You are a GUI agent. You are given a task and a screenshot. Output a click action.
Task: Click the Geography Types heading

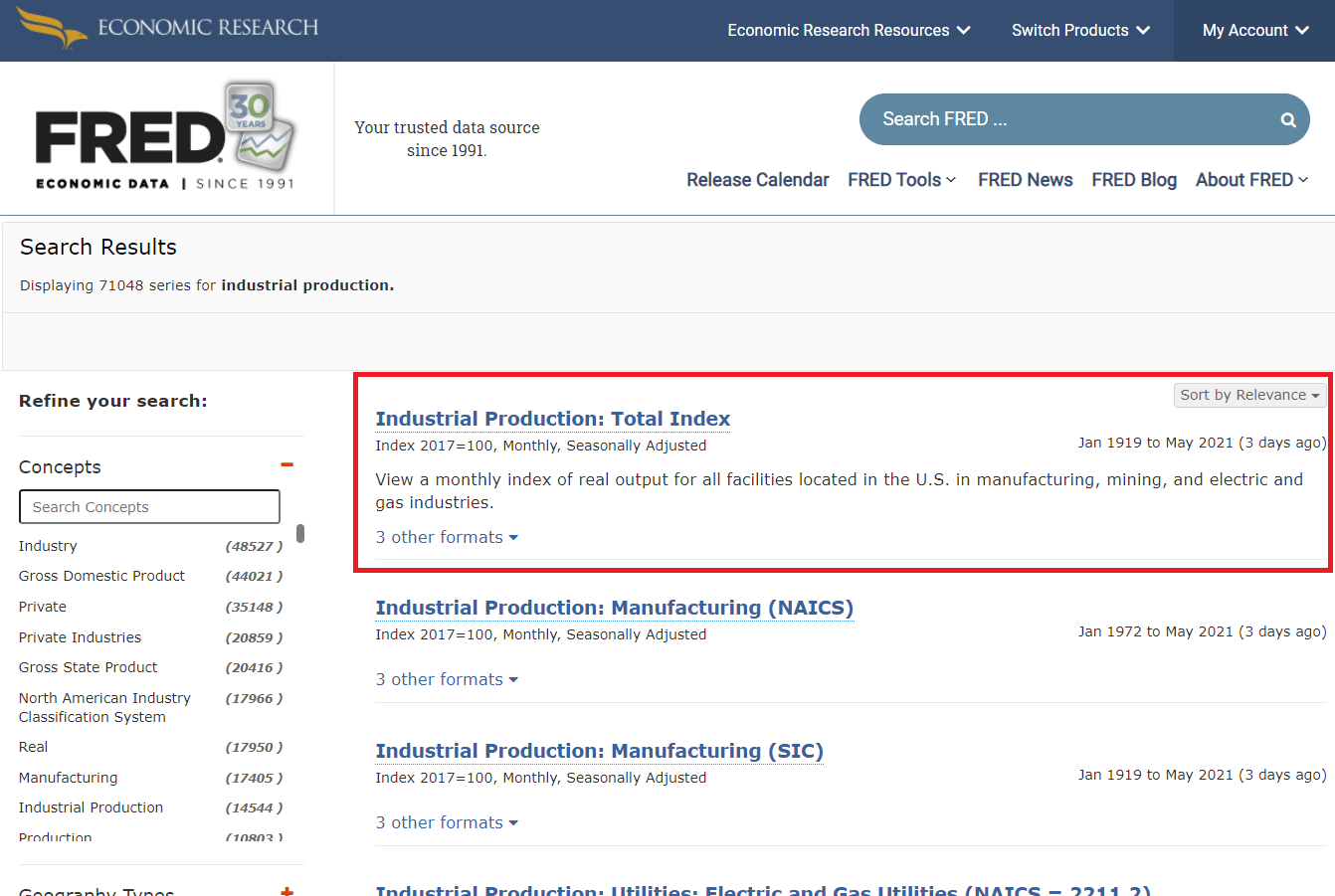[96, 890]
